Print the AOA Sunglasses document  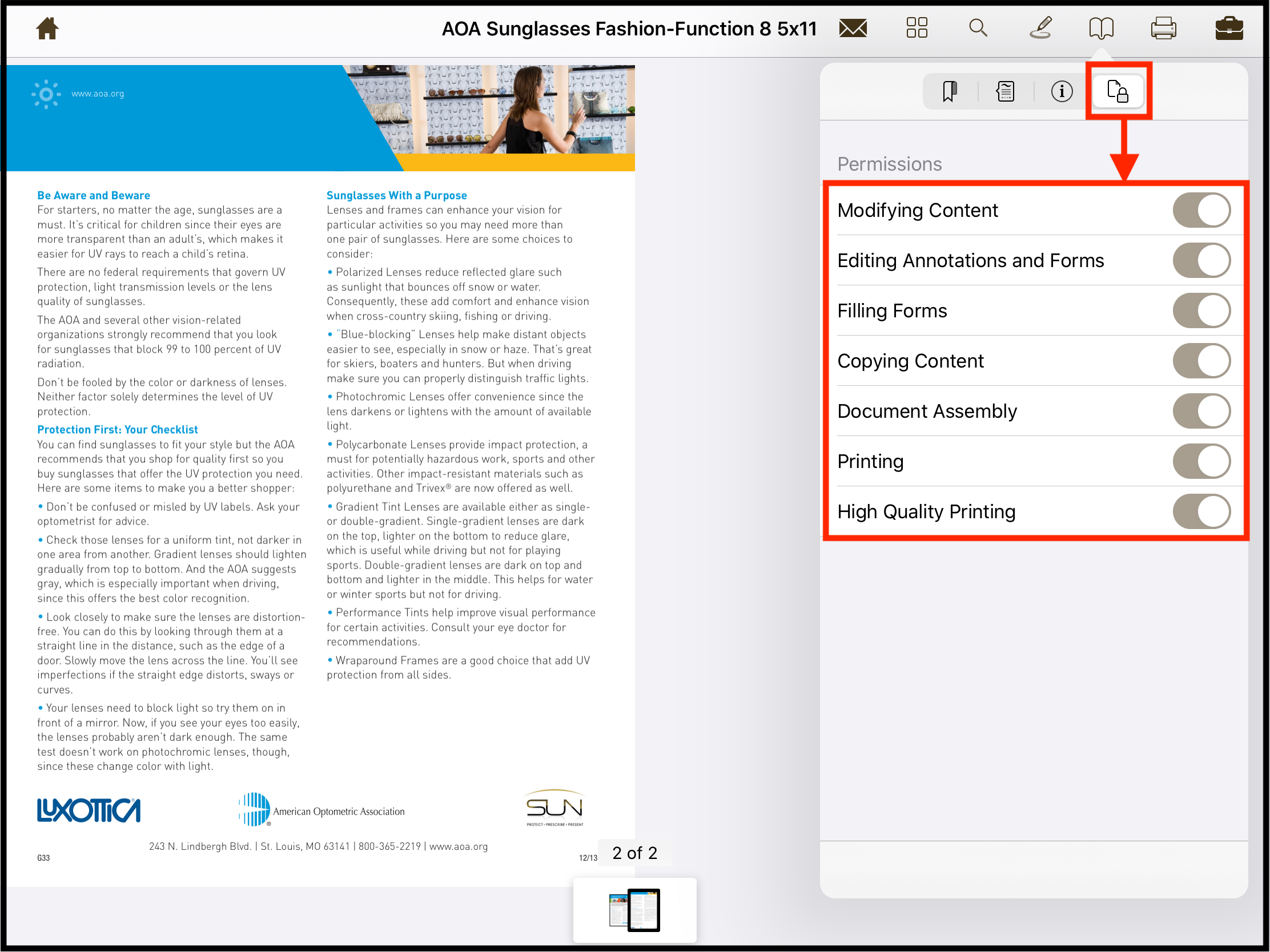click(x=1165, y=27)
